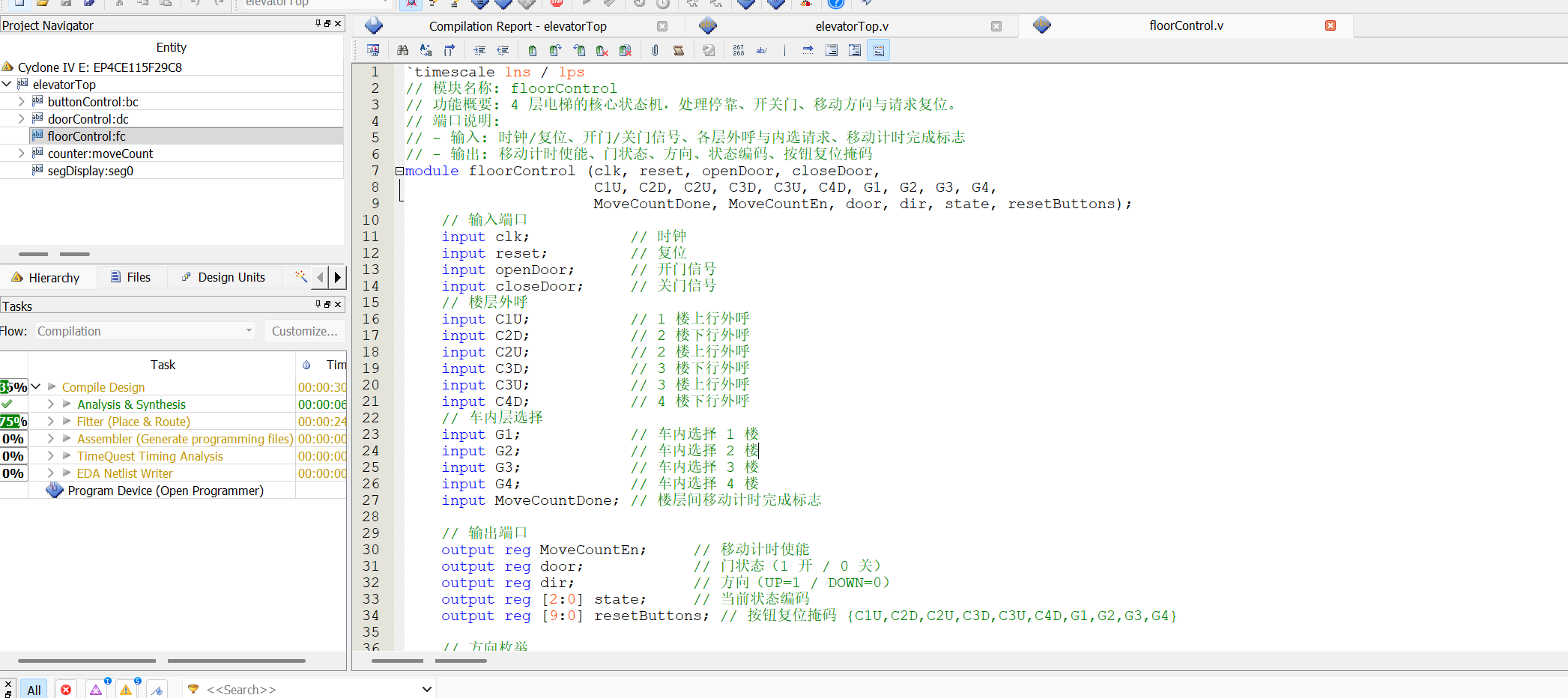1568x698 pixels.
Task: Click the single bookmark with red X icon
Action: click(x=602, y=50)
